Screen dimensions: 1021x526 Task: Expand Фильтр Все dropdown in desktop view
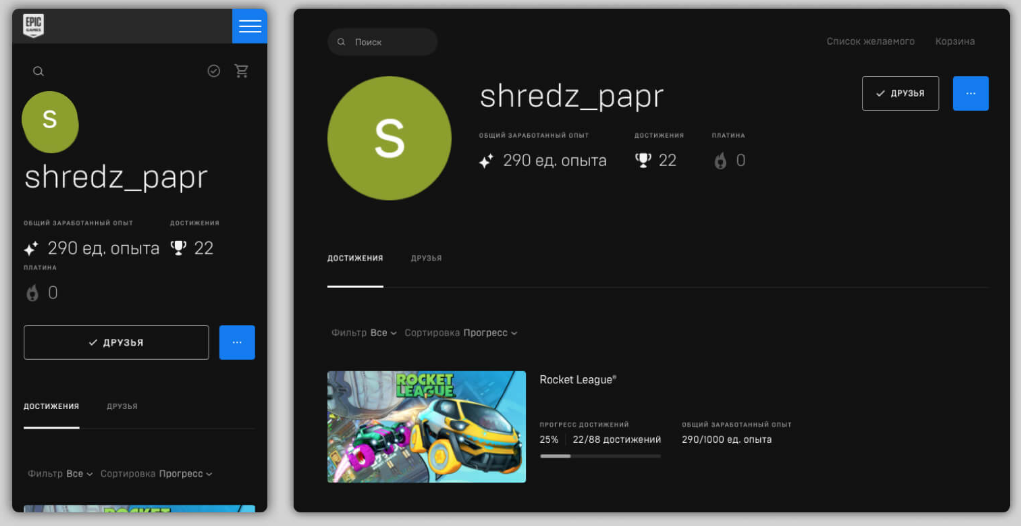coord(364,333)
